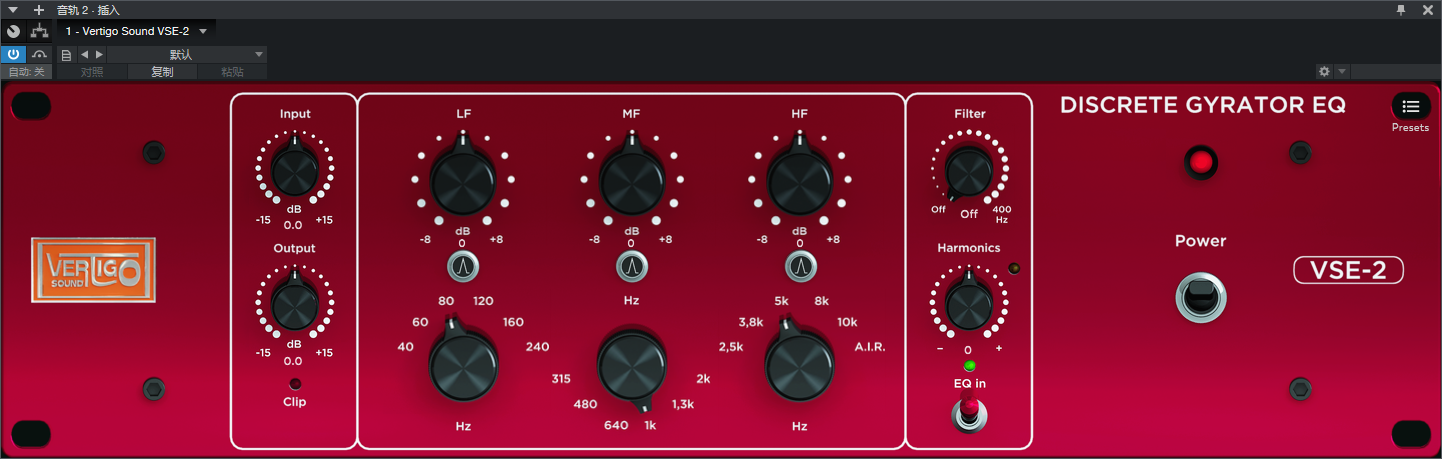Select the 640 Hz MF frequency label

coord(615,425)
